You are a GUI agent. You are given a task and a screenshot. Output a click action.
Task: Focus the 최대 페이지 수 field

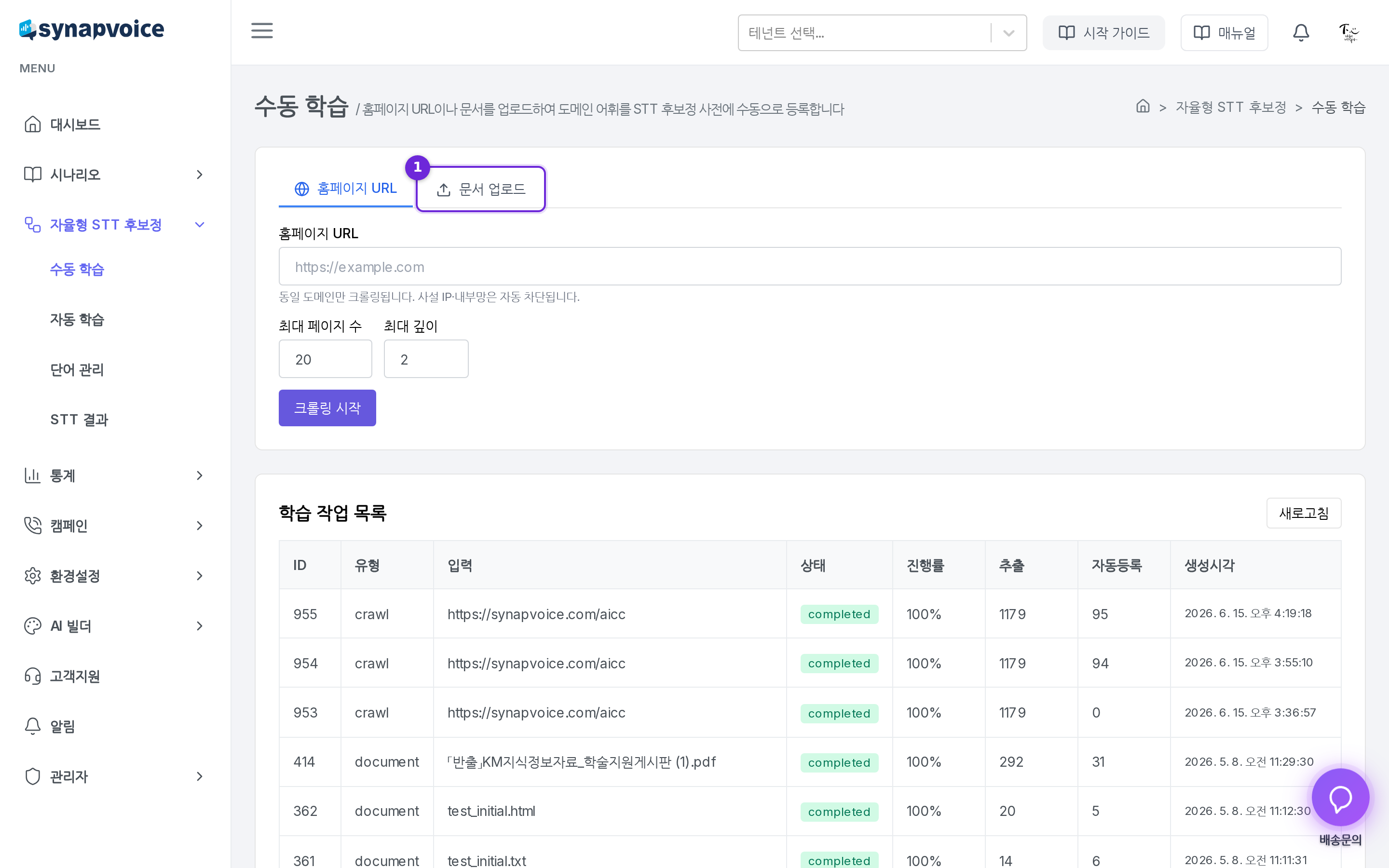(x=326, y=359)
